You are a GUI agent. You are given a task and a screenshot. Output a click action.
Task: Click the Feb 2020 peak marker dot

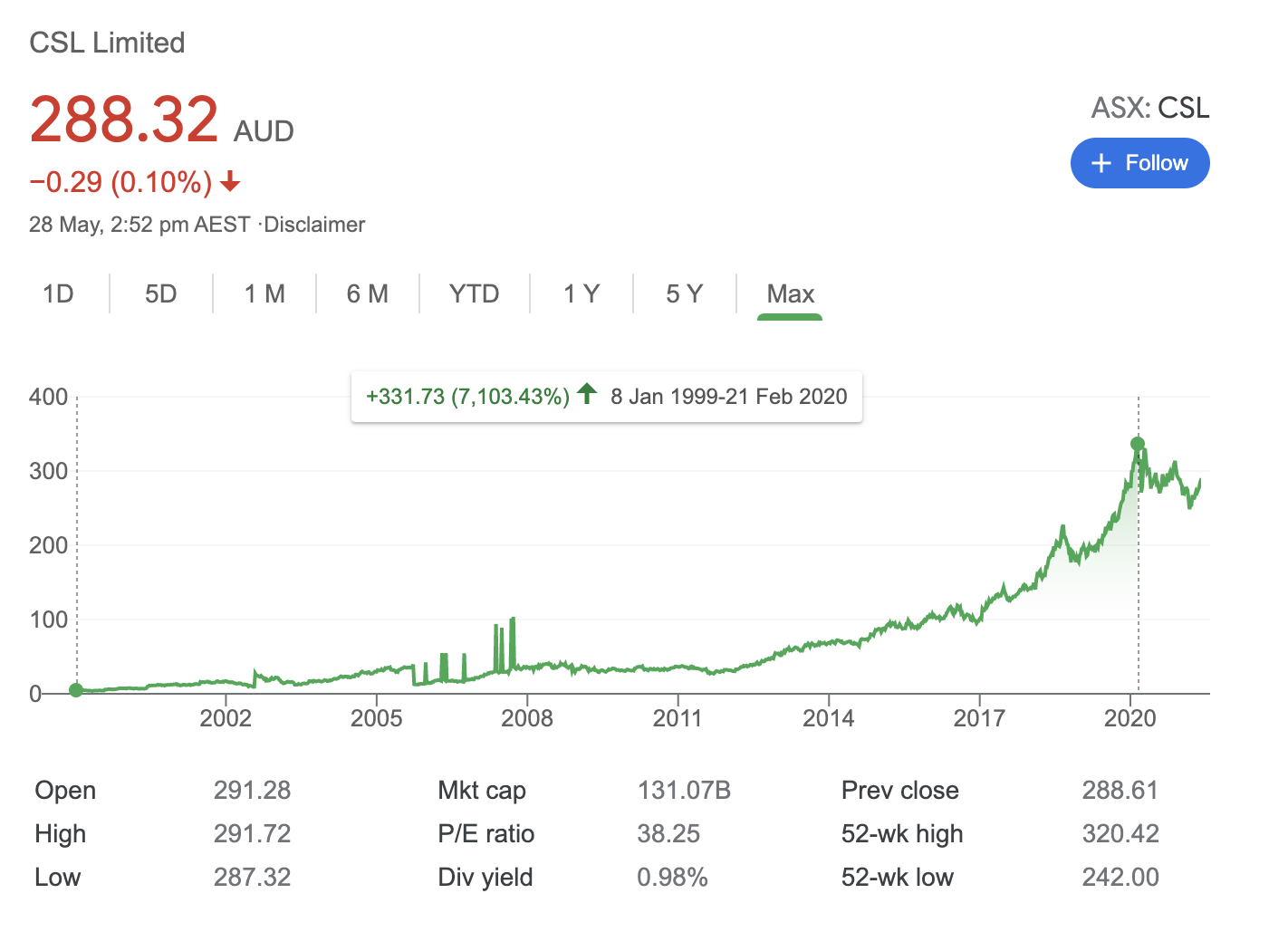pyautogui.click(x=1138, y=445)
